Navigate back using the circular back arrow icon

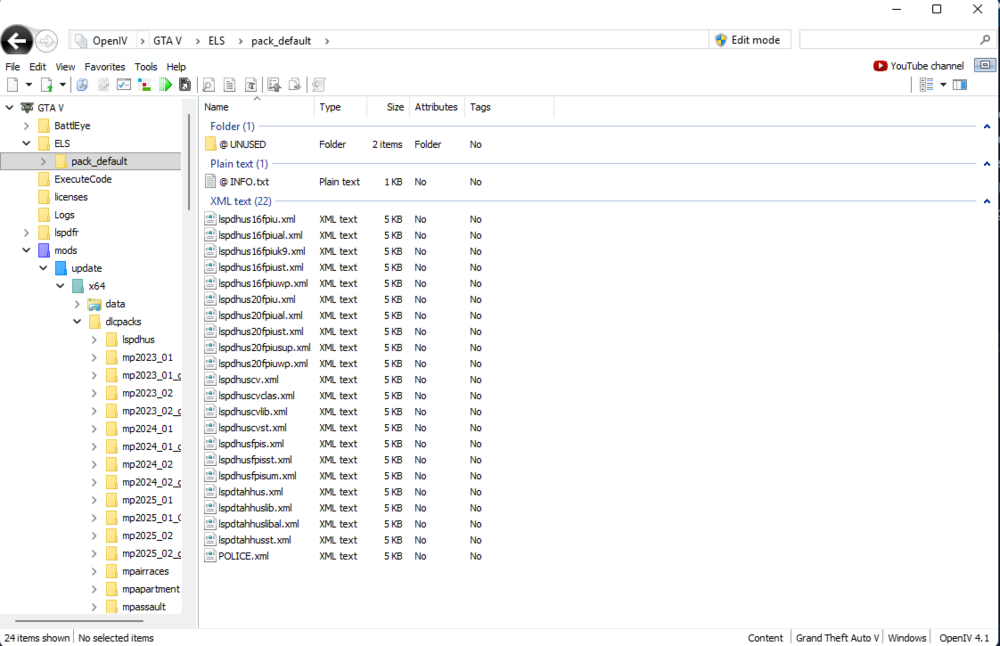pyautogui.click(x=17, y=40)
